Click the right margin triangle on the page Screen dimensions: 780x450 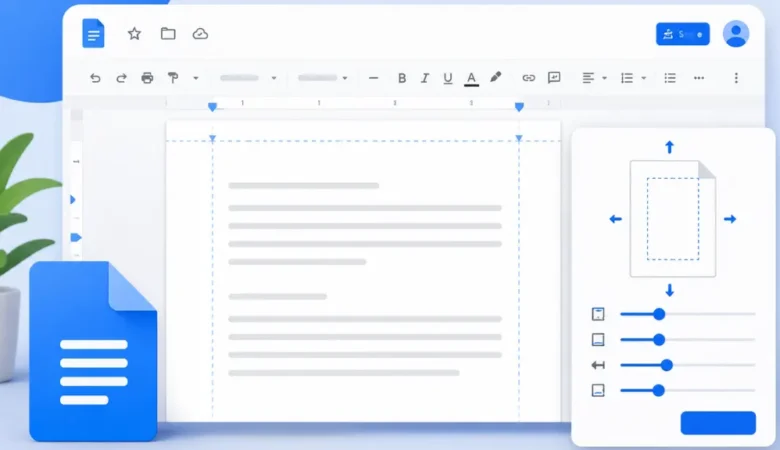coord(519,138)
